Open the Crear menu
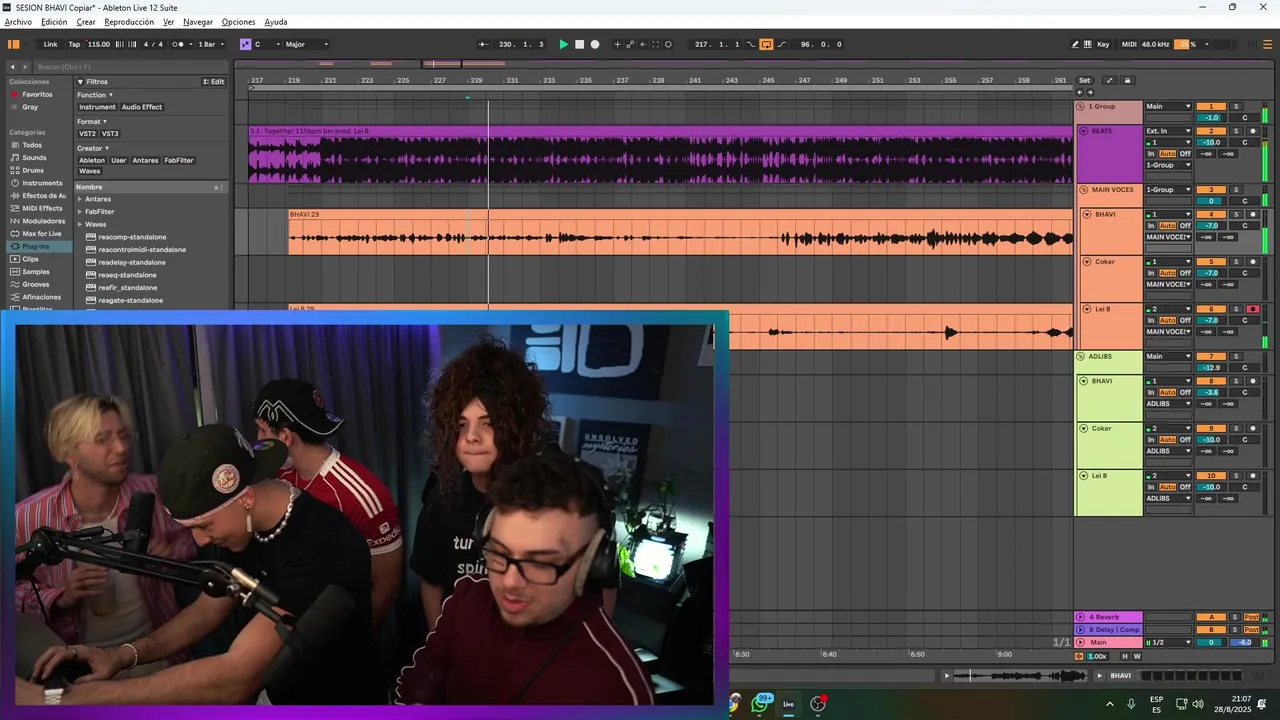The width and height of the screenshot is (1280, 720). 86,21
